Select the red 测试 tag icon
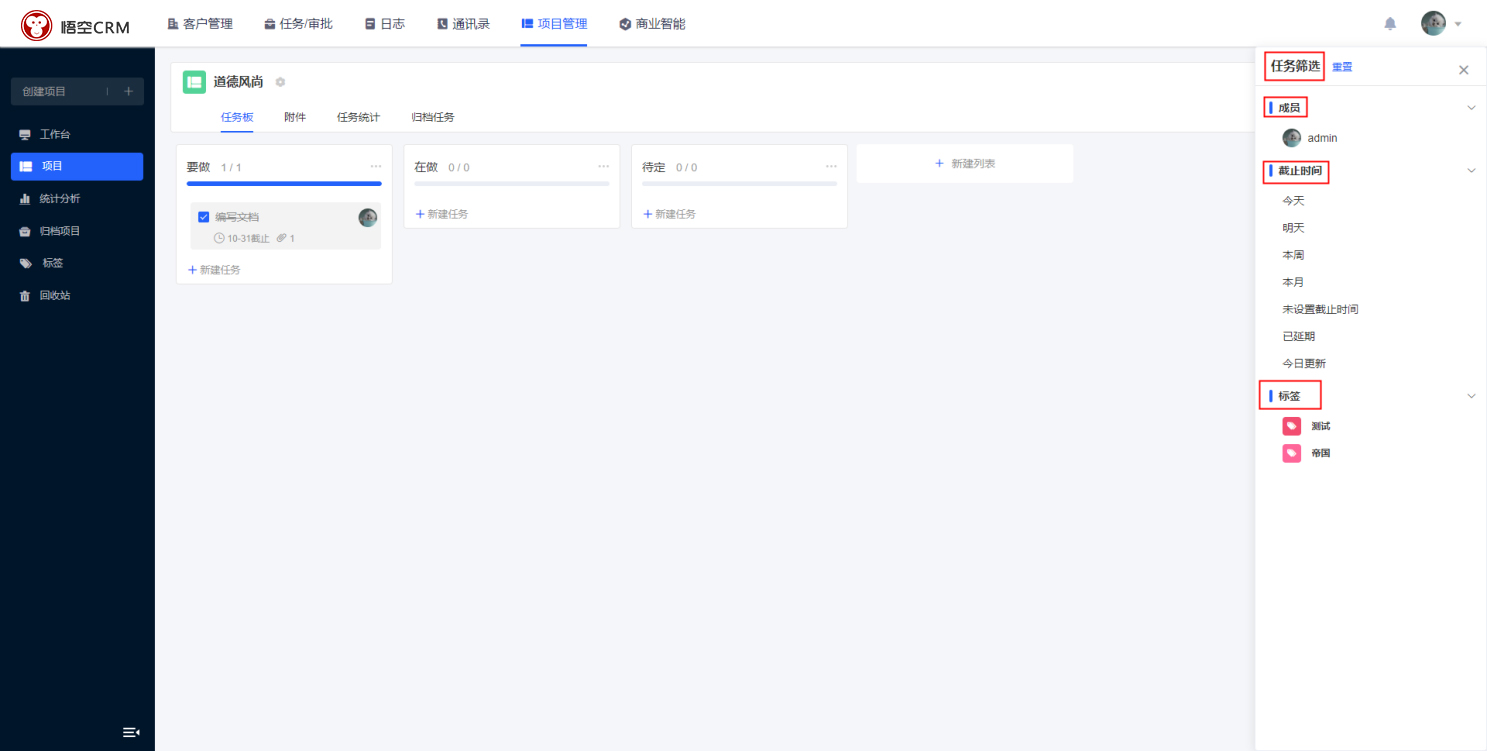Screen dimensions: 1487x751 click(1292, 426)
